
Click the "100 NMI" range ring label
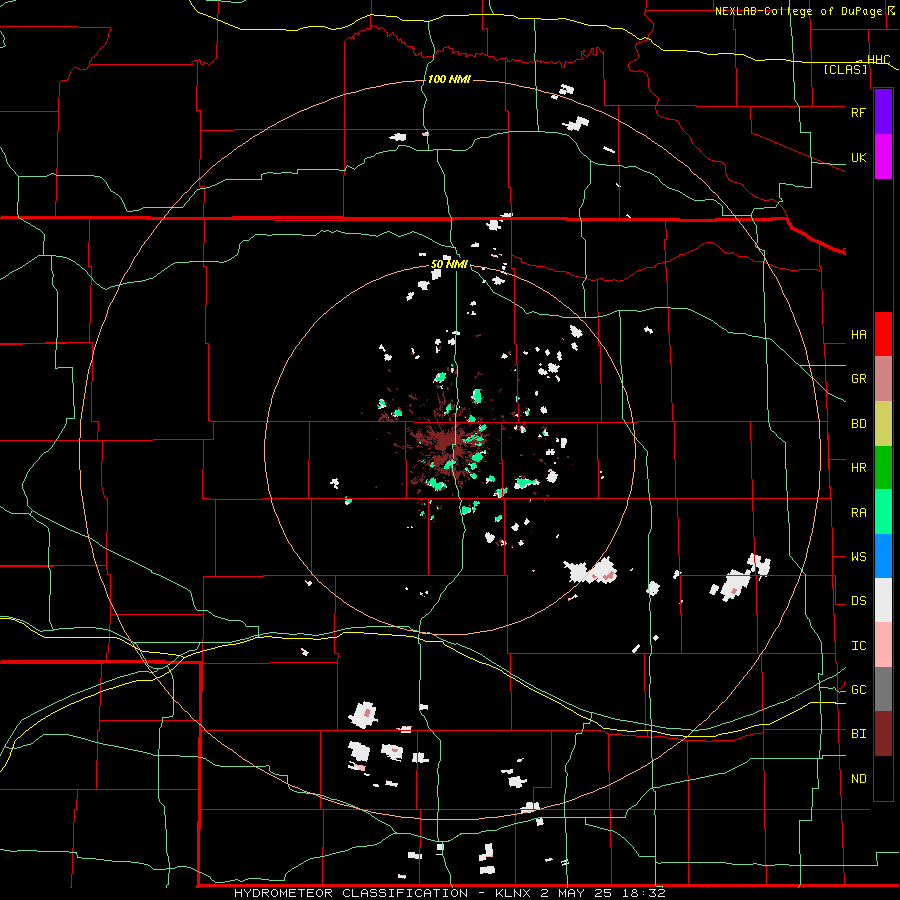pyautogui.click(x=449, y=79)
